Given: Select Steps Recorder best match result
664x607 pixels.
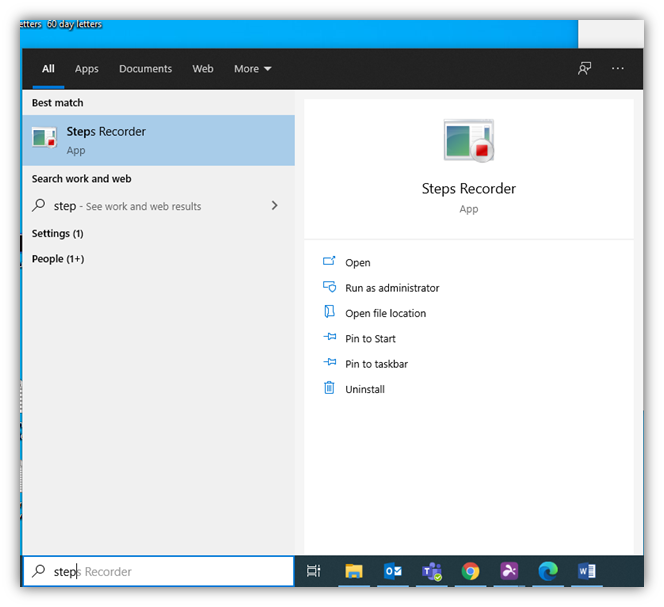Looking at the screenshot, I should tap(159, 140).
